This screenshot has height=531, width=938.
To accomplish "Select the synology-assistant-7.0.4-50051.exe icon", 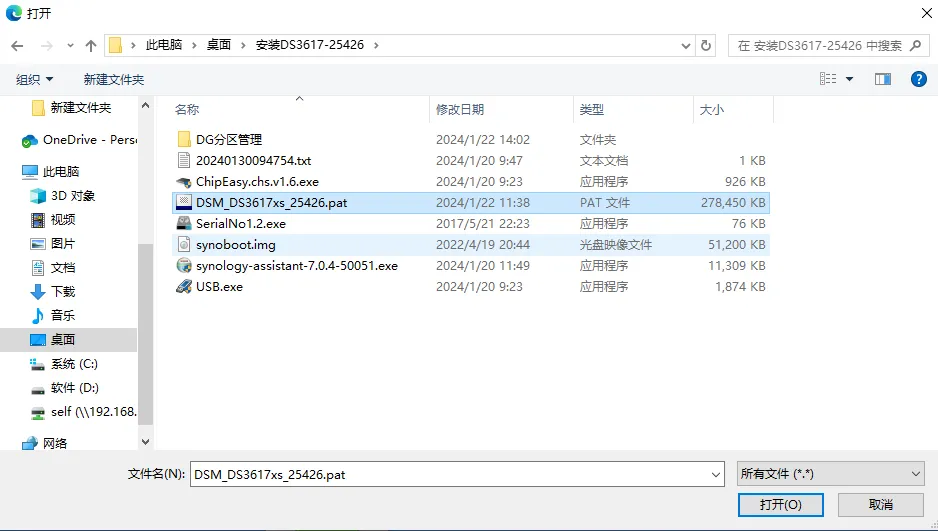I will [184, 266].
